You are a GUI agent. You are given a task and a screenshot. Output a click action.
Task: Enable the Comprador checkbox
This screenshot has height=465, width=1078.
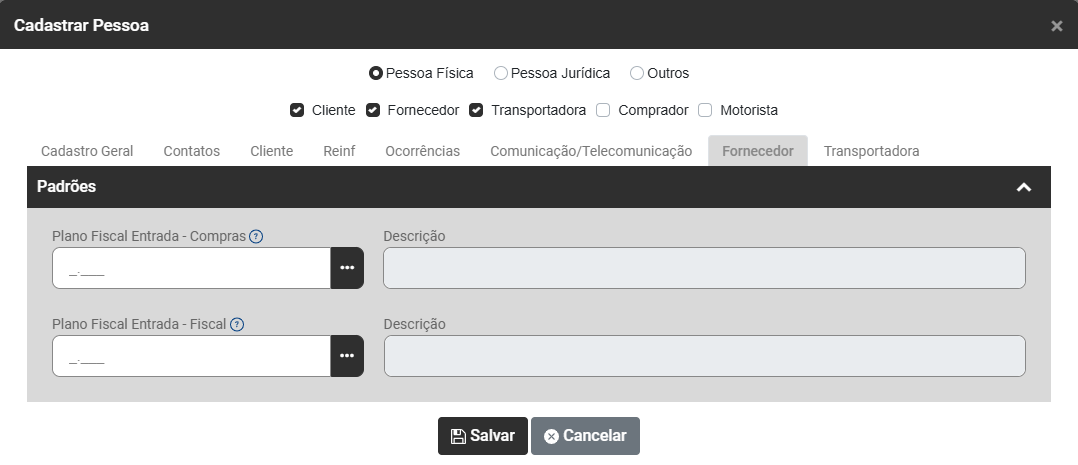click(x=603, y=110)
